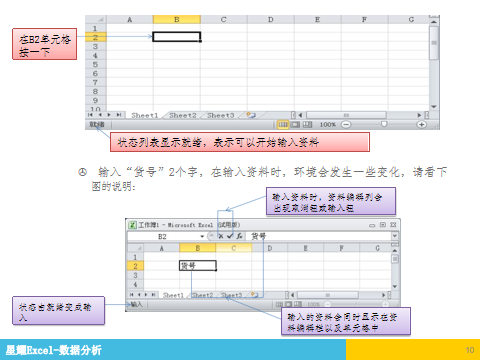Go to the next sheet in the 工作簿1 window
Viewport: 480px width, 360px height.
[x=146, y=295]
